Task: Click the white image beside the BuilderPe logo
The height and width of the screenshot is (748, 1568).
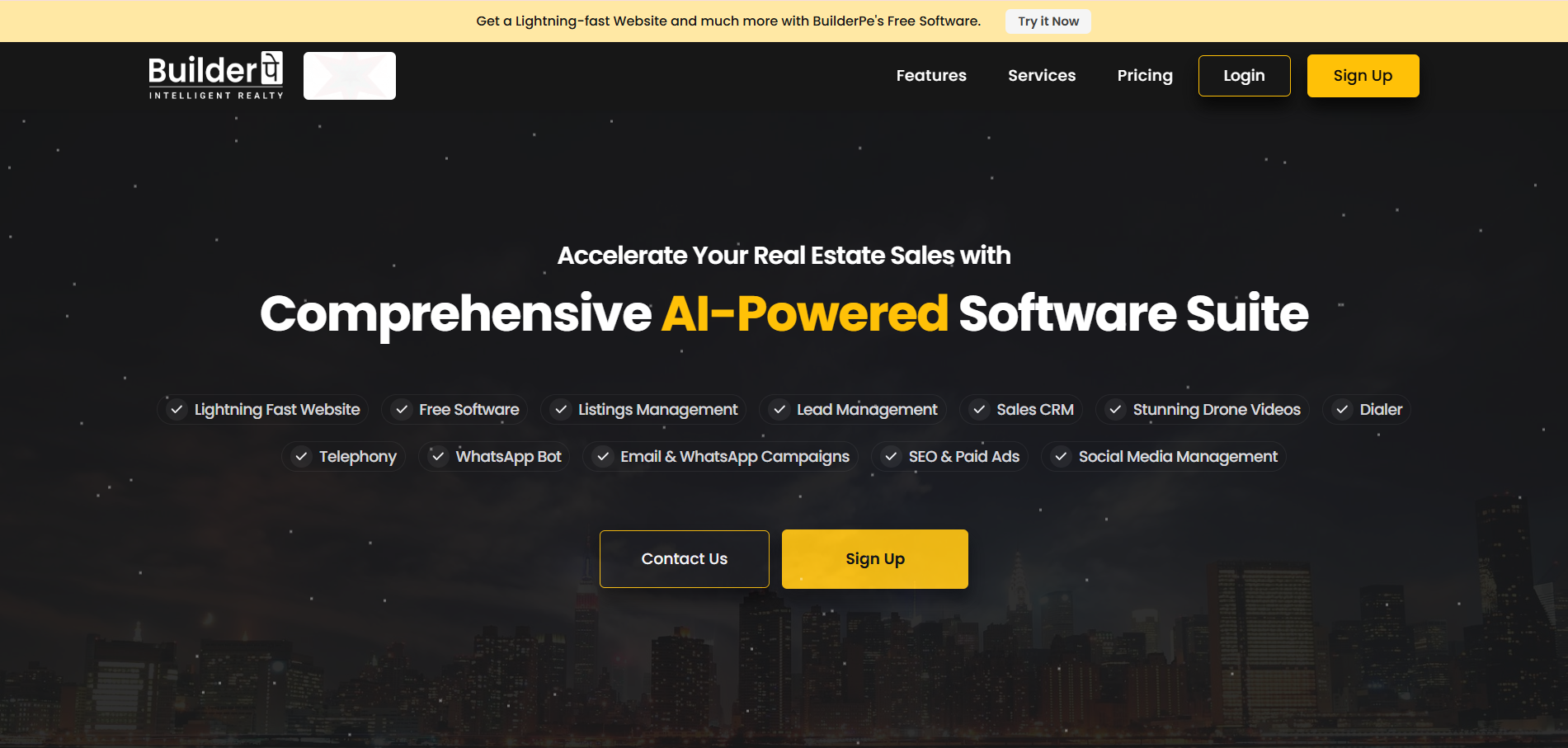Action: click(350, 76)
